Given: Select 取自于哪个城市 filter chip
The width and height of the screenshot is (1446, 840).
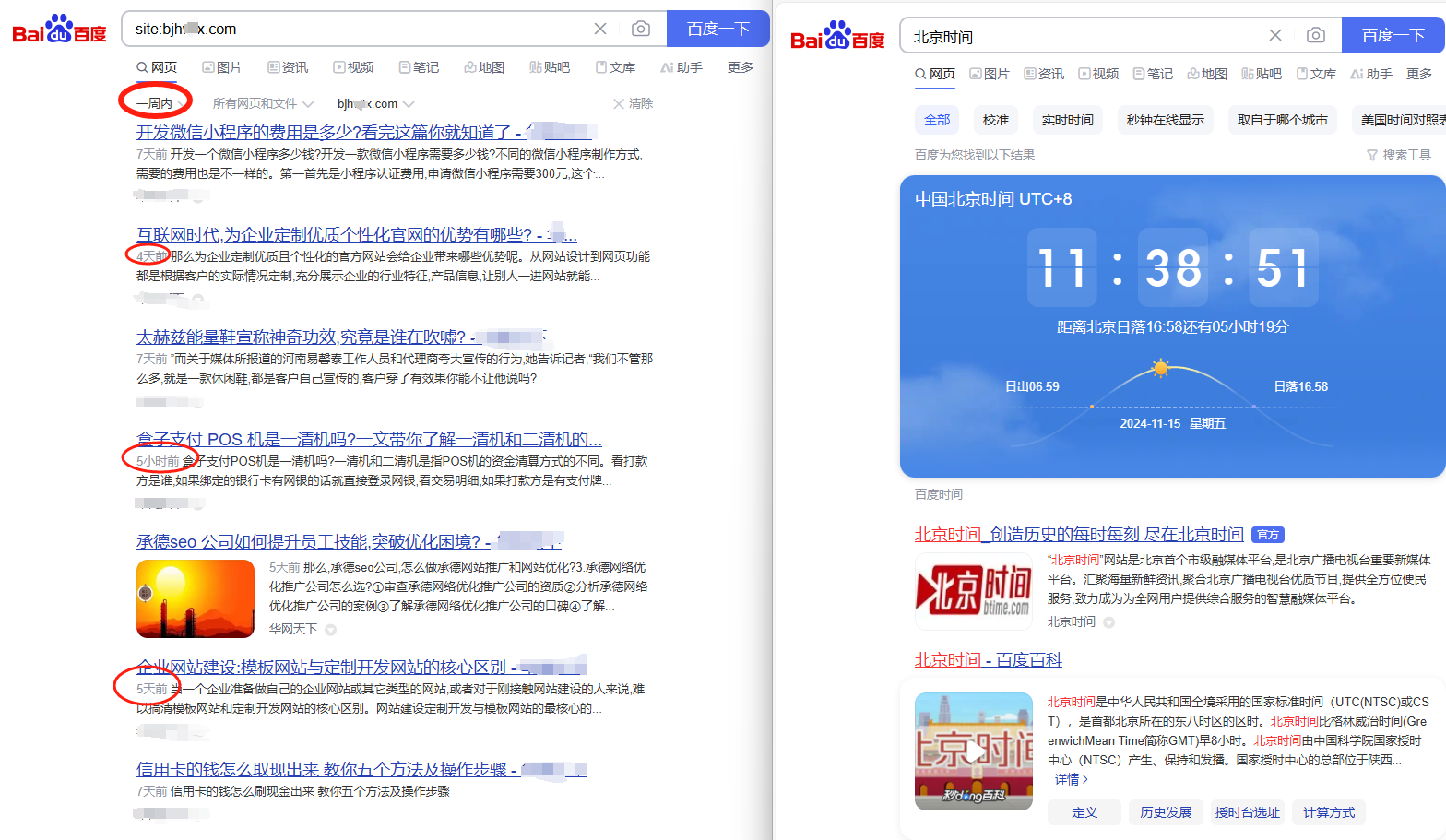Looking at the screenshot, I should 1283,120.
